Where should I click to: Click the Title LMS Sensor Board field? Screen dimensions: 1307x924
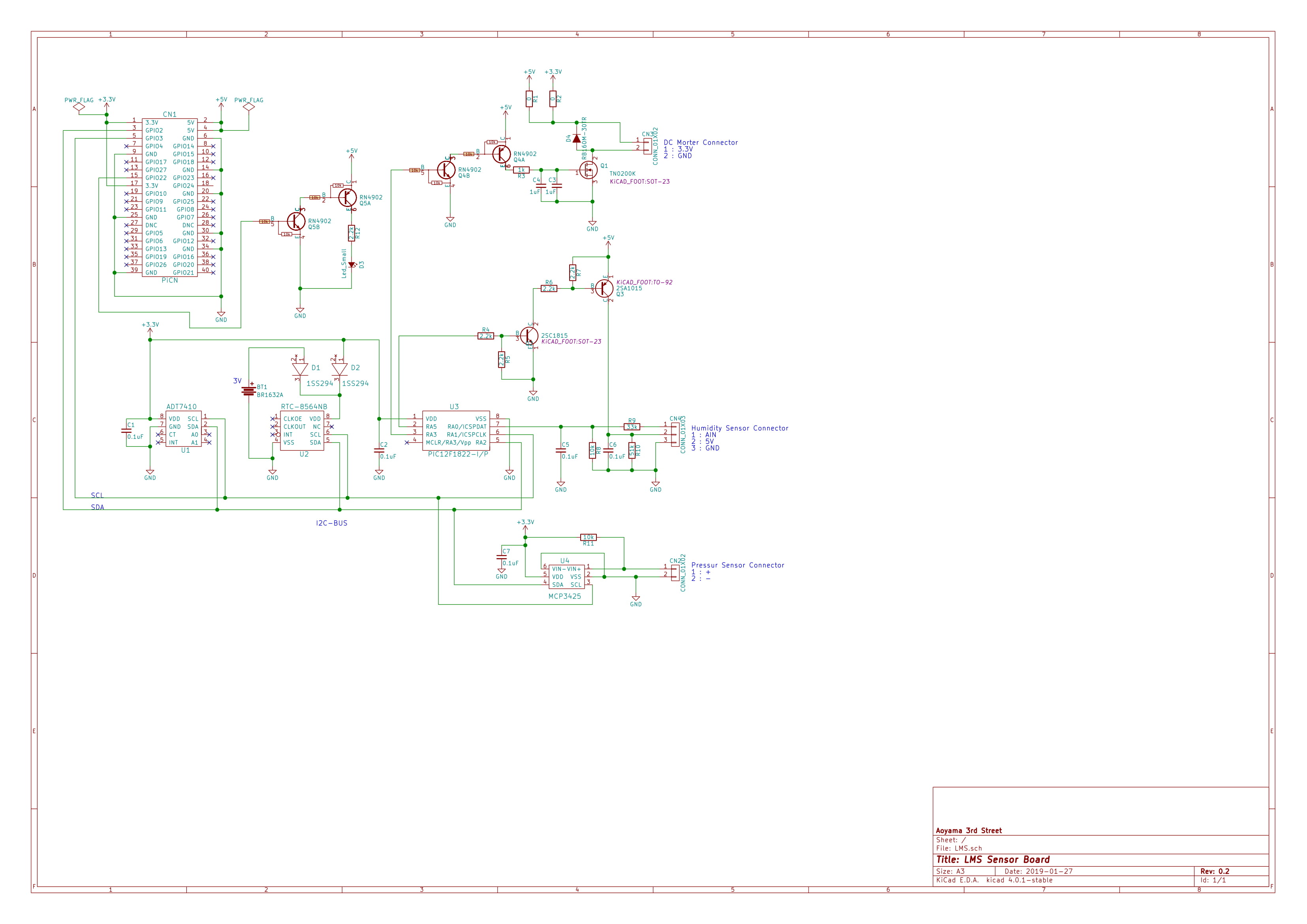tap(993, 860)
